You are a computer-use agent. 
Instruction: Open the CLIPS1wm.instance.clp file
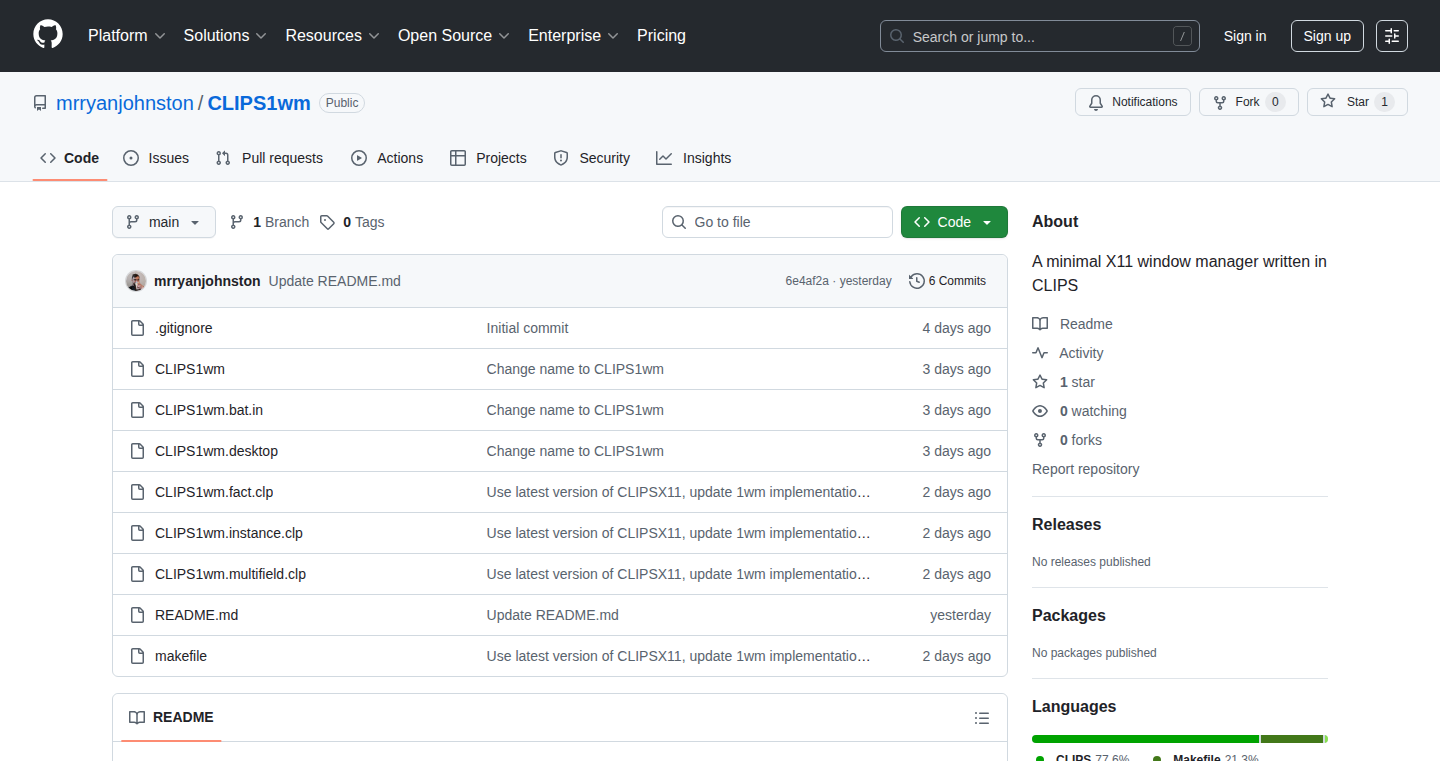229,533
